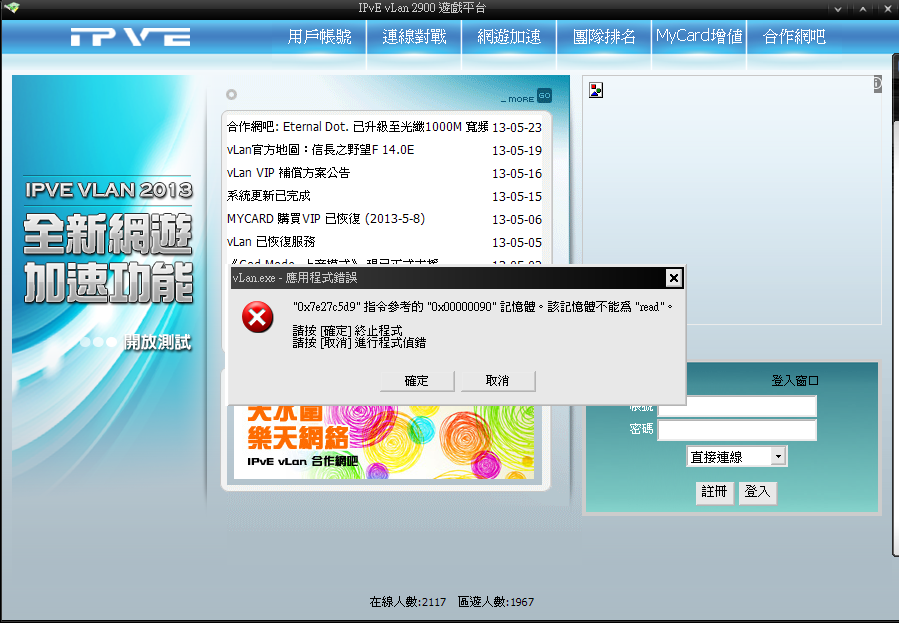Close the vLan.exe error dialog
Viewport: 899px width, 623px height.
pos(674,279)
